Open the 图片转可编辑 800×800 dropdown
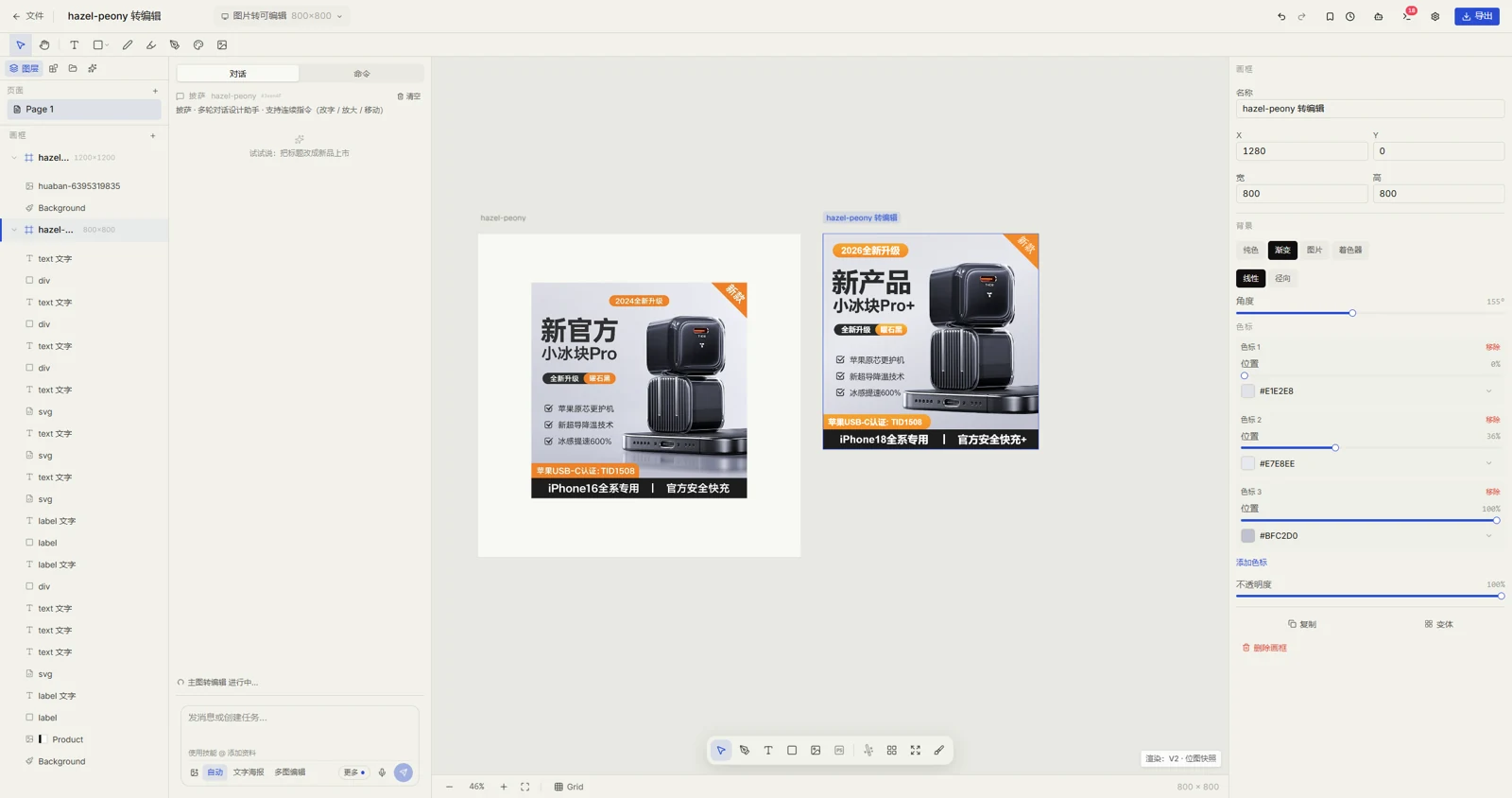This screenshot has height=798, width=1512. [282, 16]
